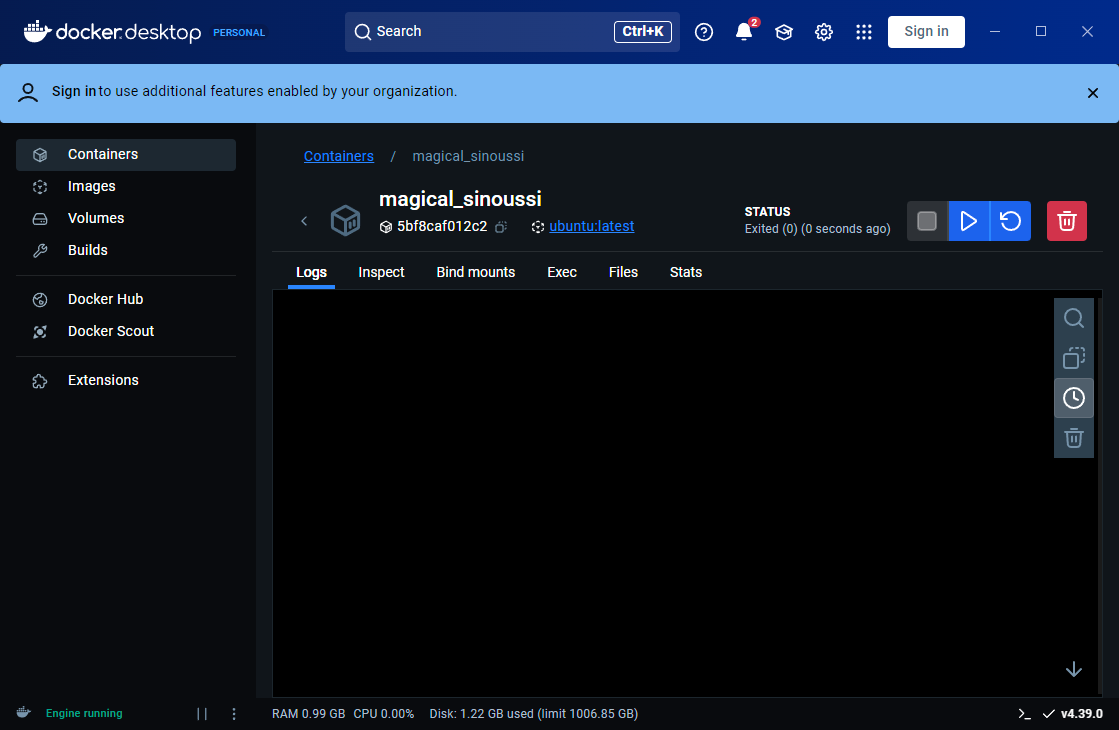Click the Containers breadcrumb link
This screenshot has width=1119, height=730.
(339, 156)
